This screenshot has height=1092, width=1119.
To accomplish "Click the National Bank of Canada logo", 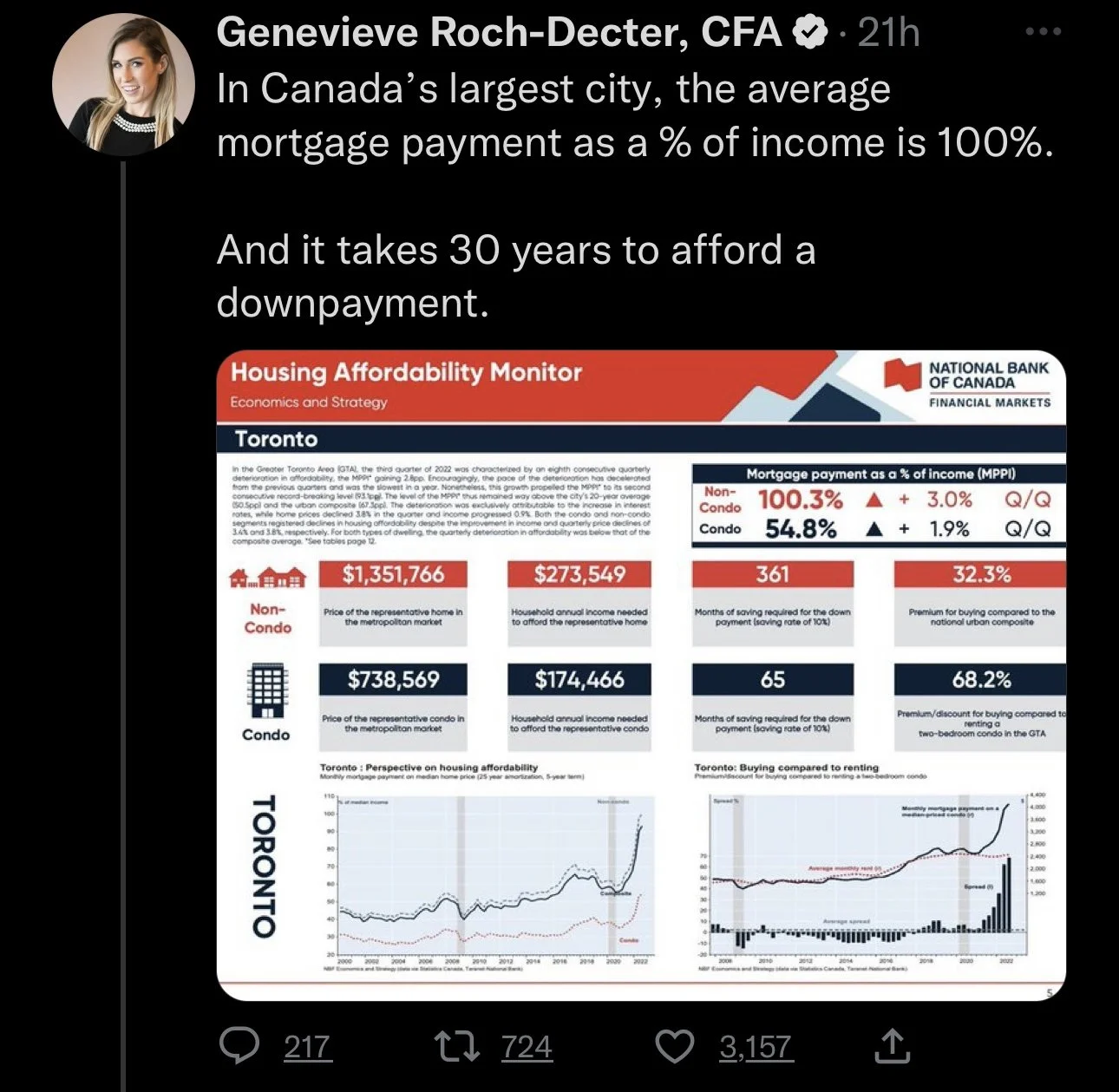I will (x=968, y=384).
